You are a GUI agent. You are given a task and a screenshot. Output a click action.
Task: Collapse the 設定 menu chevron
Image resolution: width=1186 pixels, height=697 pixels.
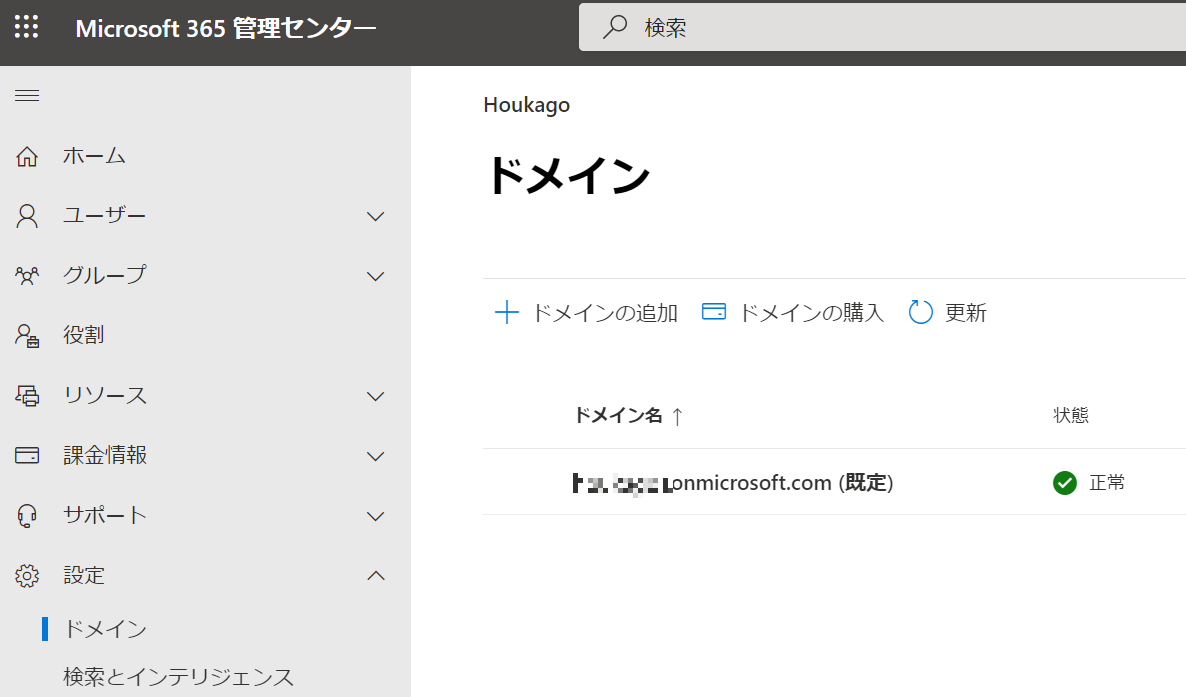pyautogui.click(x=375, y=576)
